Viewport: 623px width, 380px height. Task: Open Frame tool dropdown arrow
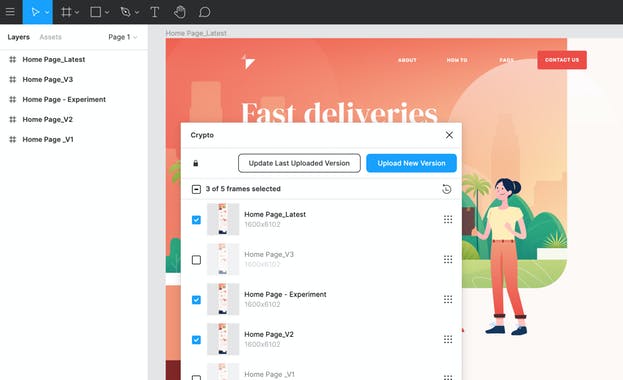(x=77, y=12)
